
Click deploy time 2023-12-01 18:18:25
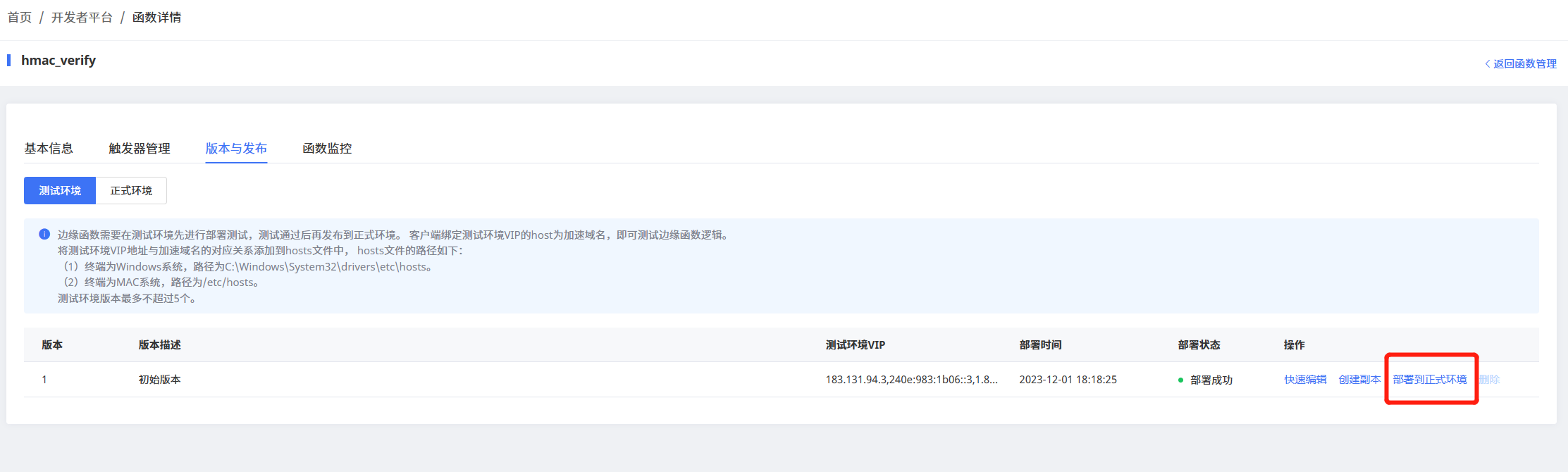point(1068,380)
